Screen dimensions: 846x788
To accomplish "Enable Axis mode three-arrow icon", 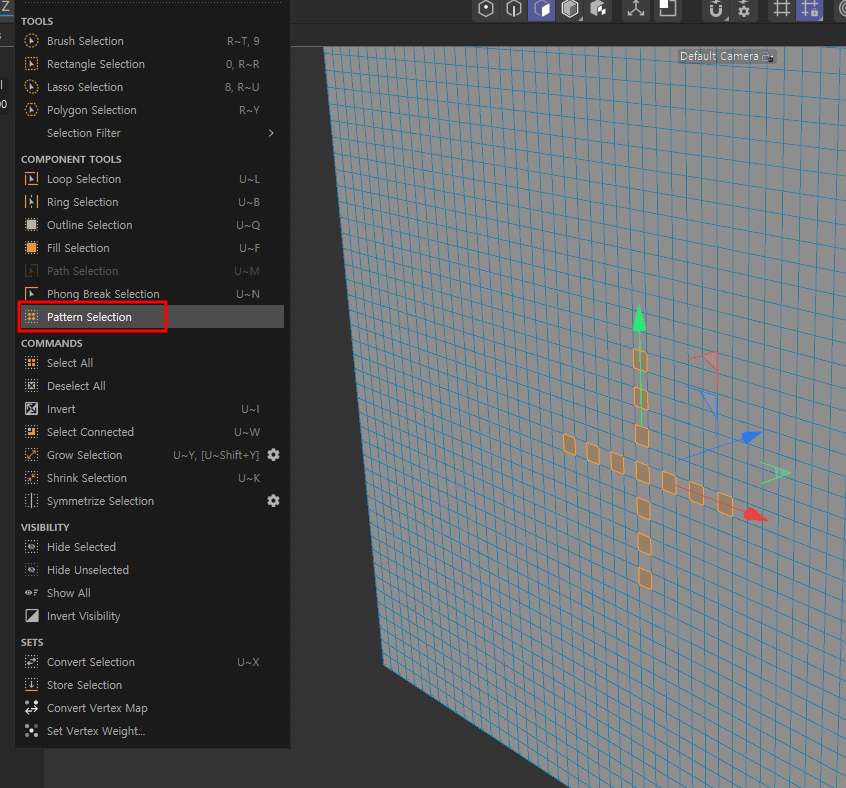I will 636,9.
